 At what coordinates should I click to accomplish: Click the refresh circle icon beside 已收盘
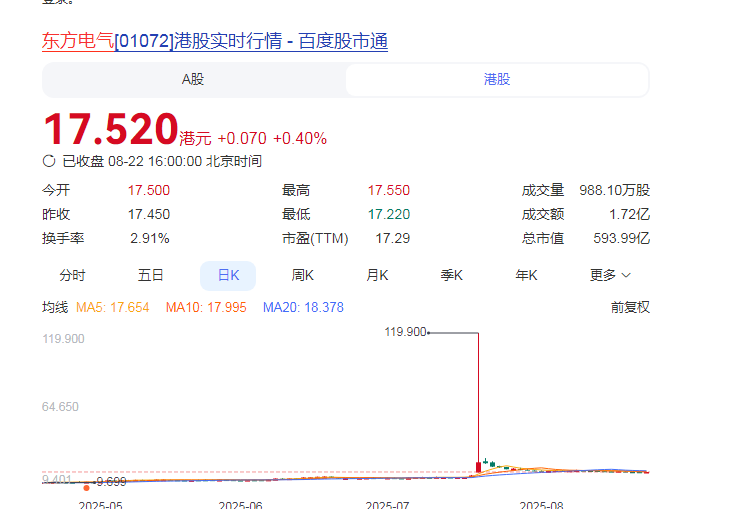coord(49,161)
